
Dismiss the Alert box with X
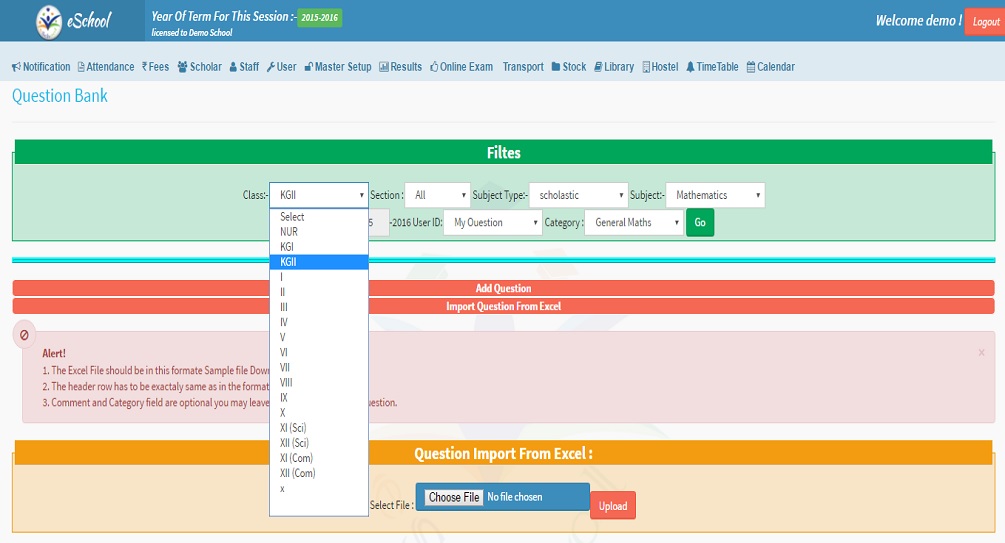point(981,352)
